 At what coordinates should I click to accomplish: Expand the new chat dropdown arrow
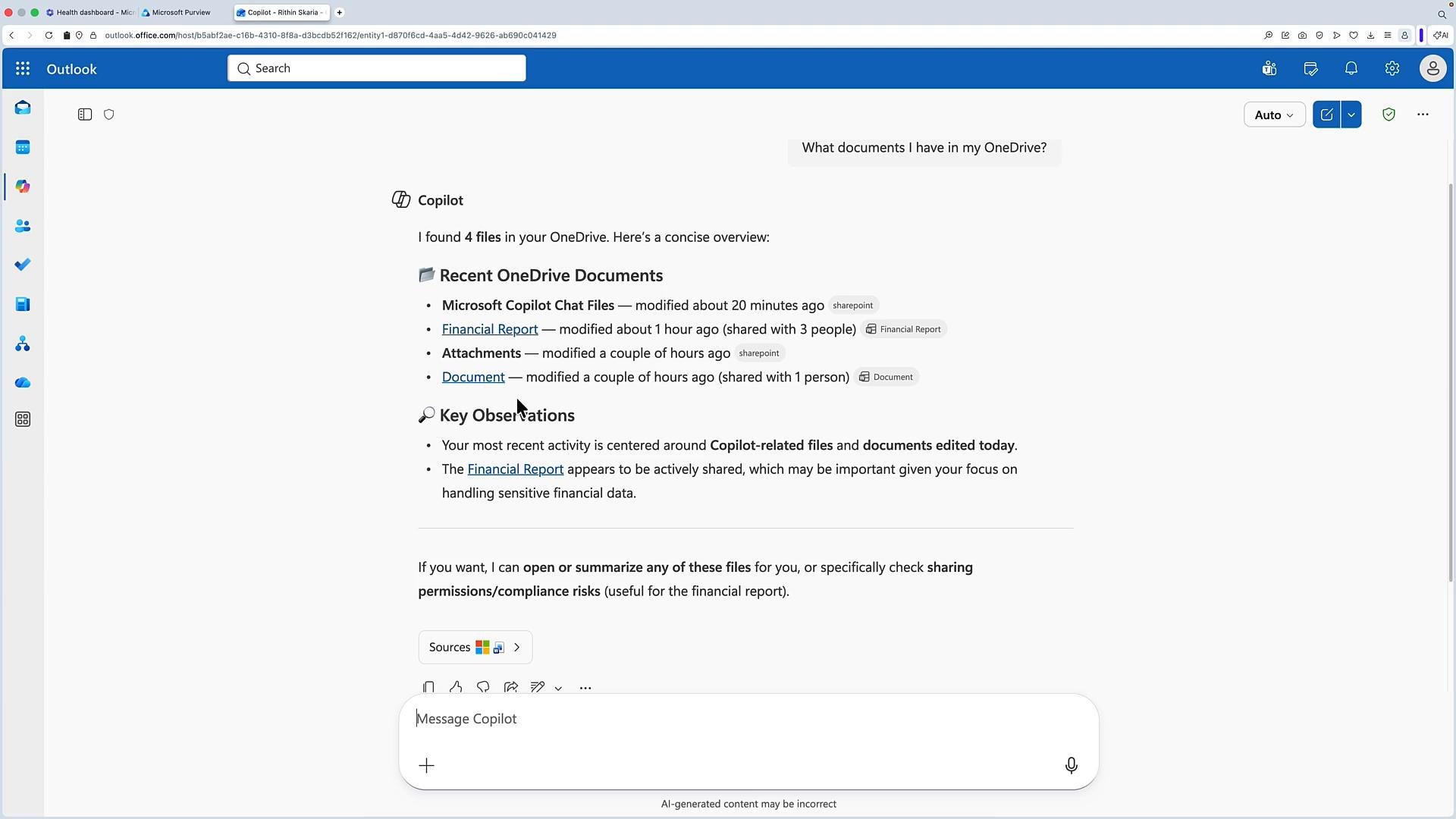[1351, 115]
